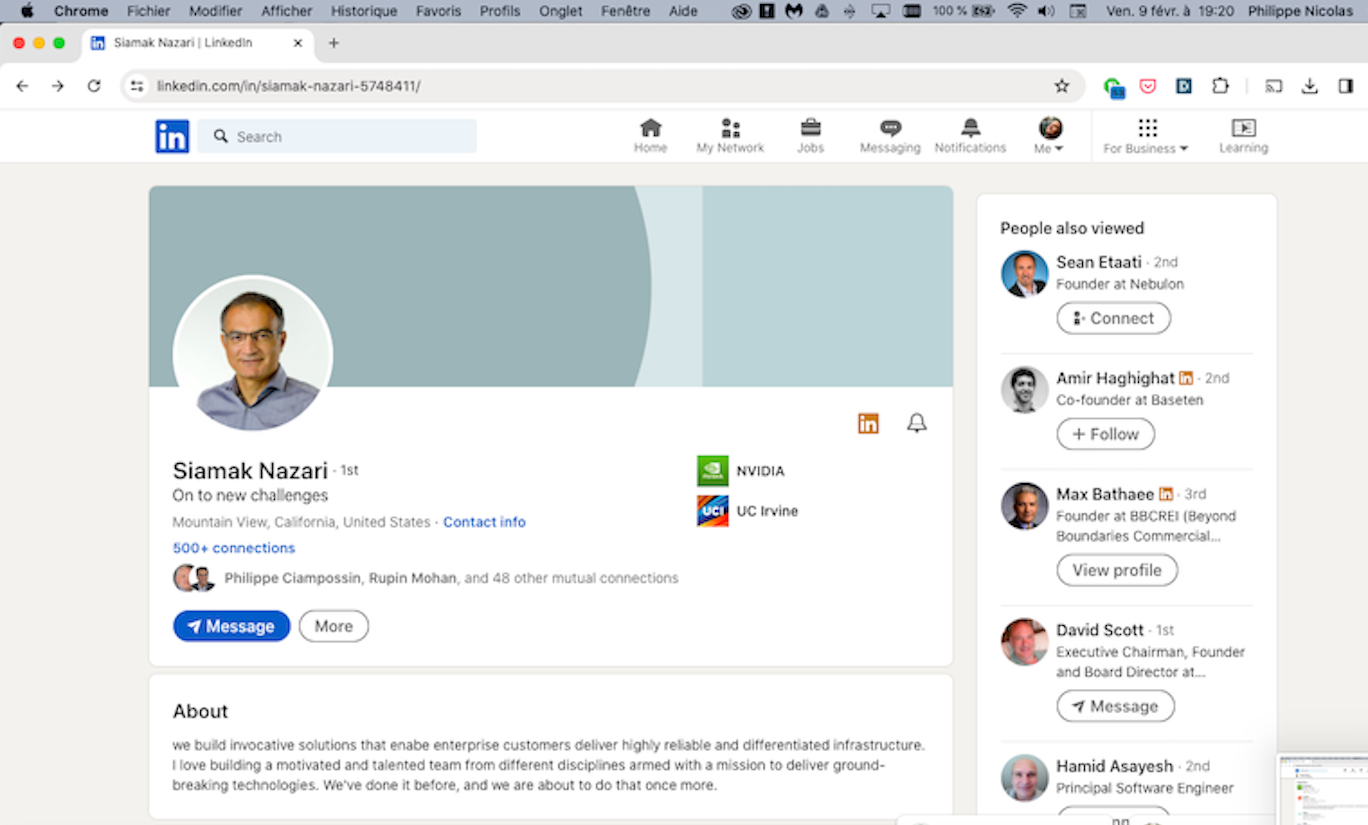
Task: Click Siamak Nazari's profile photo
Action: (253, 355)
